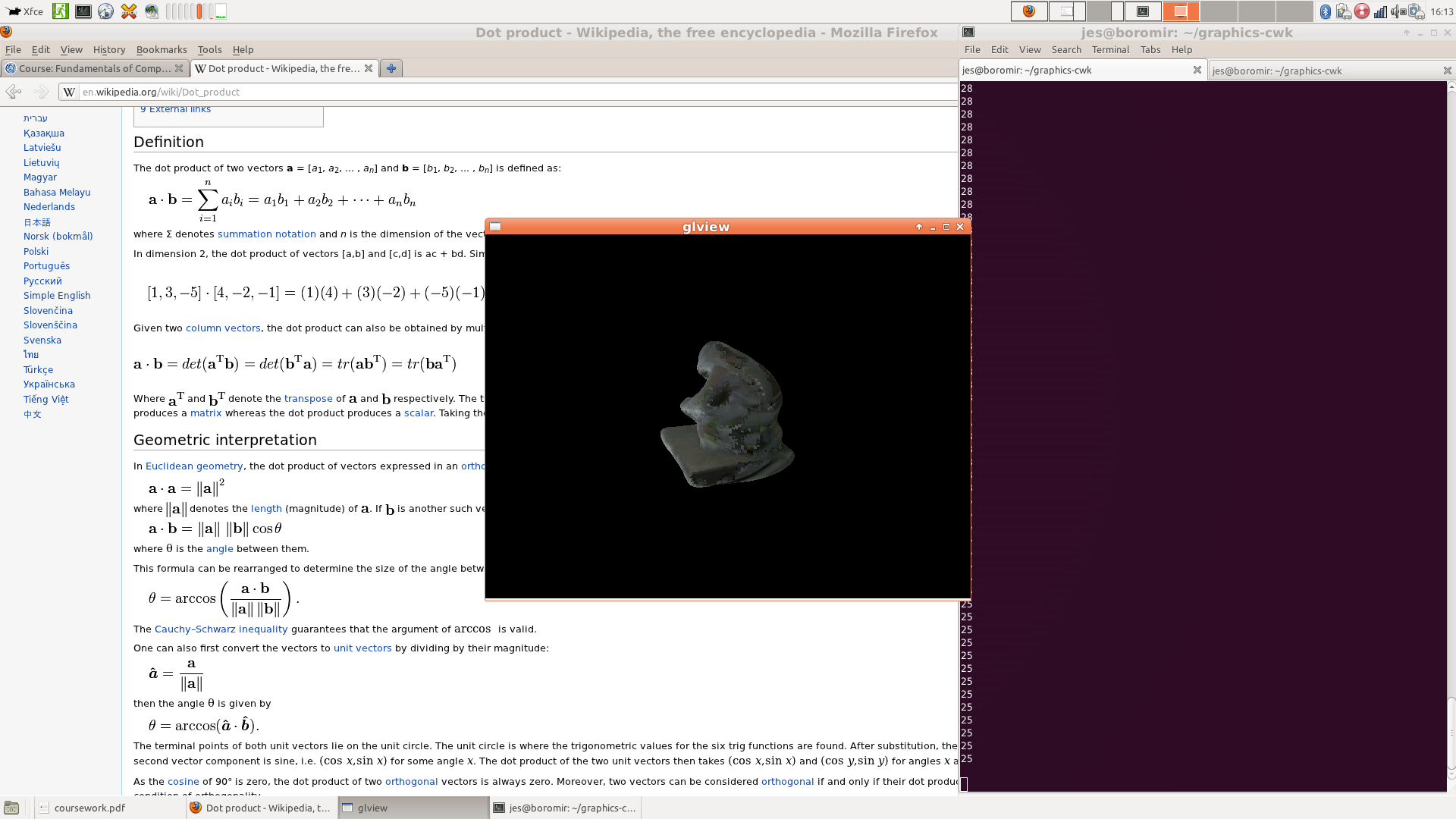Click the network signal bars icon

(1380, 11)
